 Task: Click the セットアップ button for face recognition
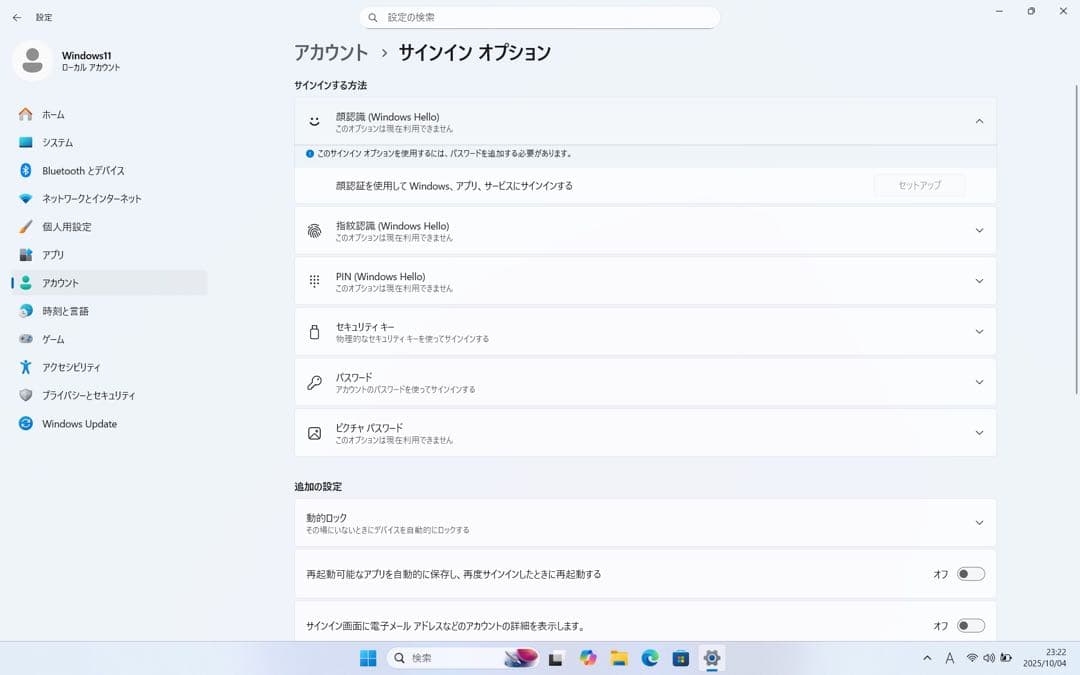pyautogui.click(x=919, y=185)
